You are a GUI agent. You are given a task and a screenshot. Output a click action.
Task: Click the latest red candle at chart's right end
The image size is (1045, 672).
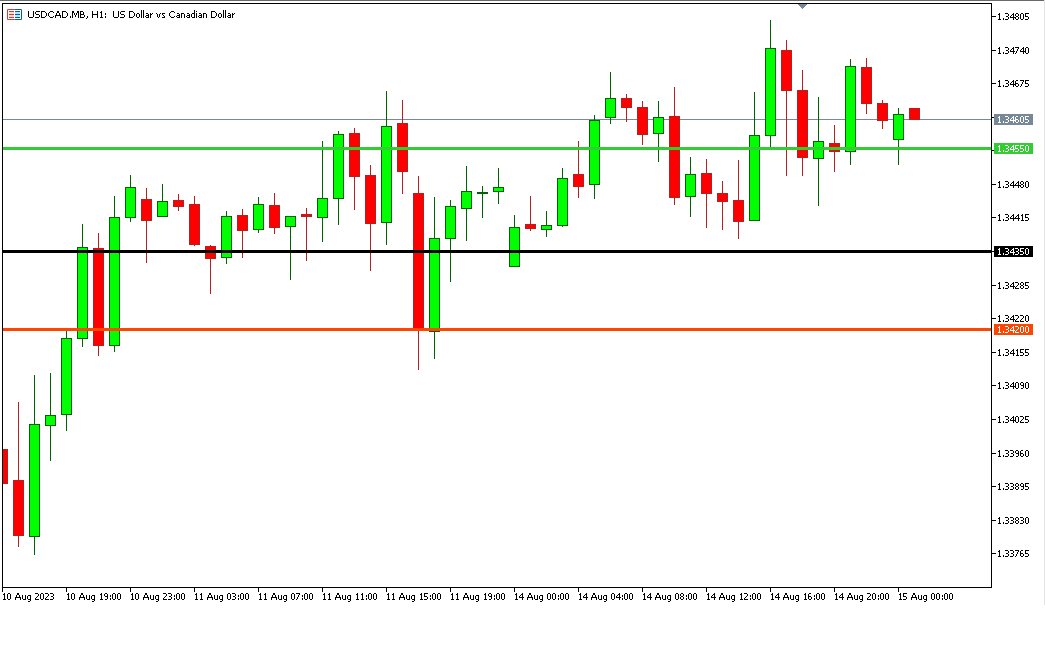pos(914,114)
